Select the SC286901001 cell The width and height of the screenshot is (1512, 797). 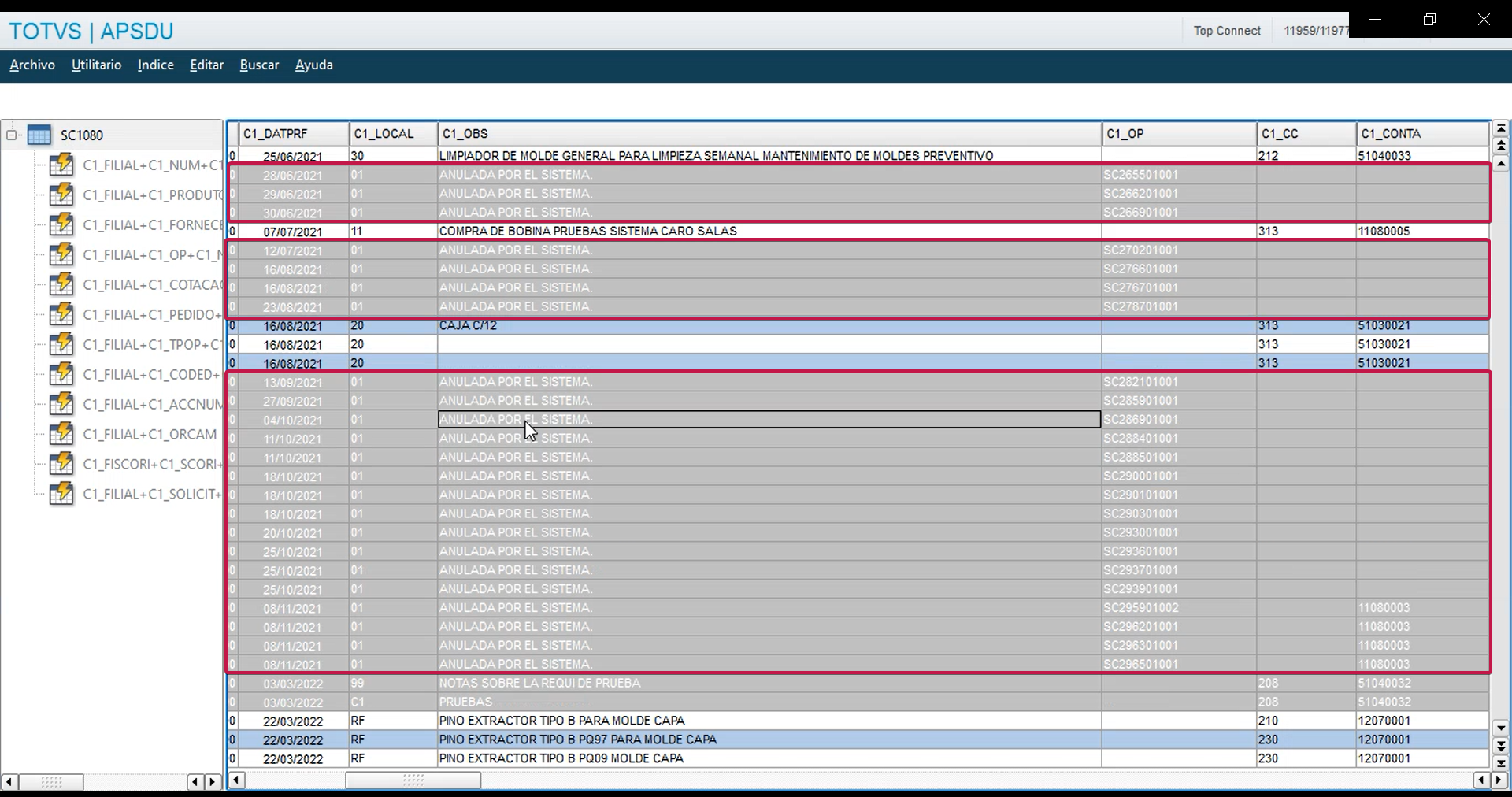[1180, 420]
